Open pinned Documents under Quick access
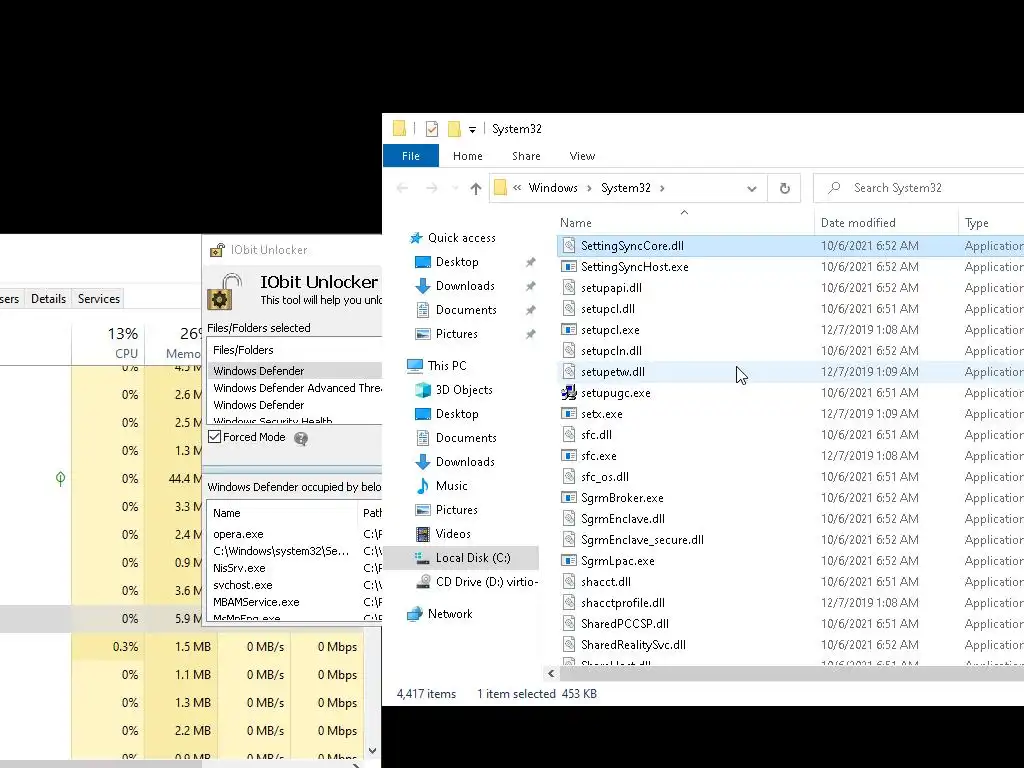 point(466,310)
